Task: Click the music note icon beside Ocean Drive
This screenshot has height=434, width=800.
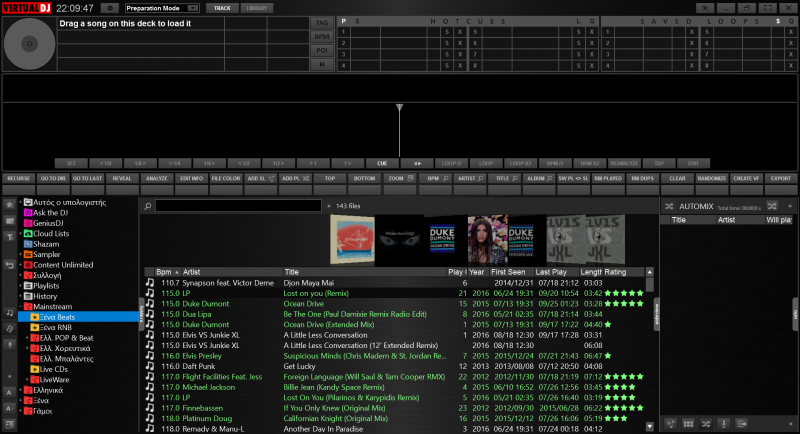Action: (x=149, y=303)
